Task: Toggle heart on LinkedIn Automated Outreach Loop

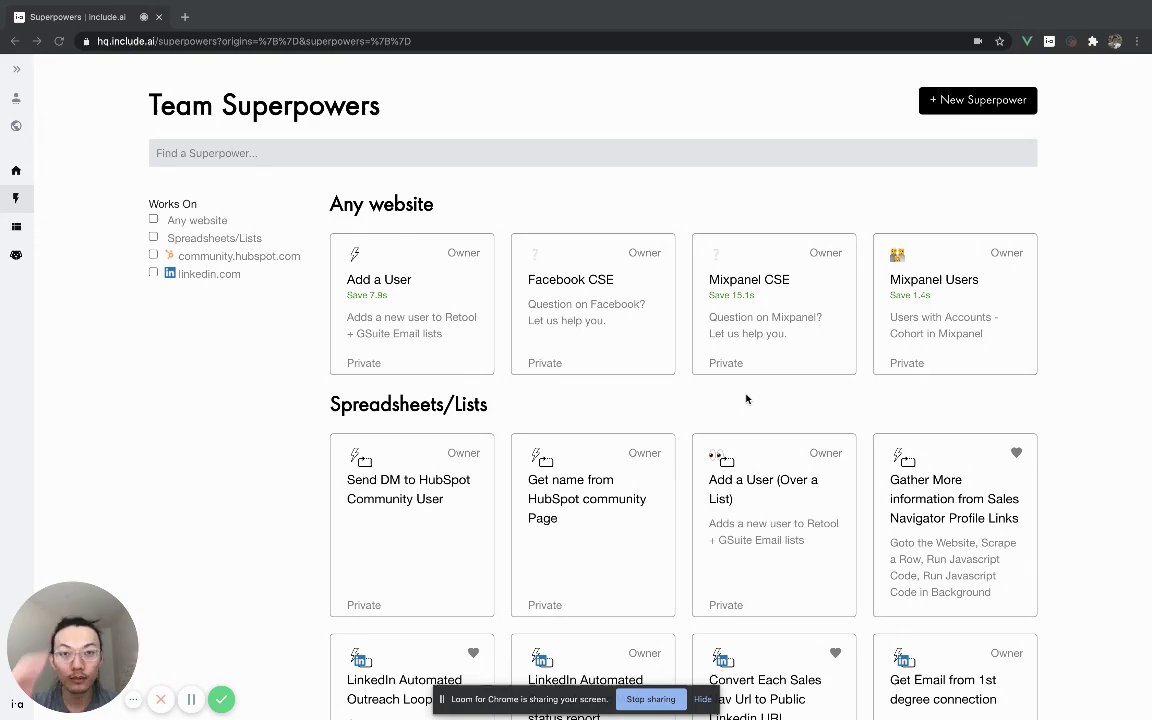Action: pos(473,652)
